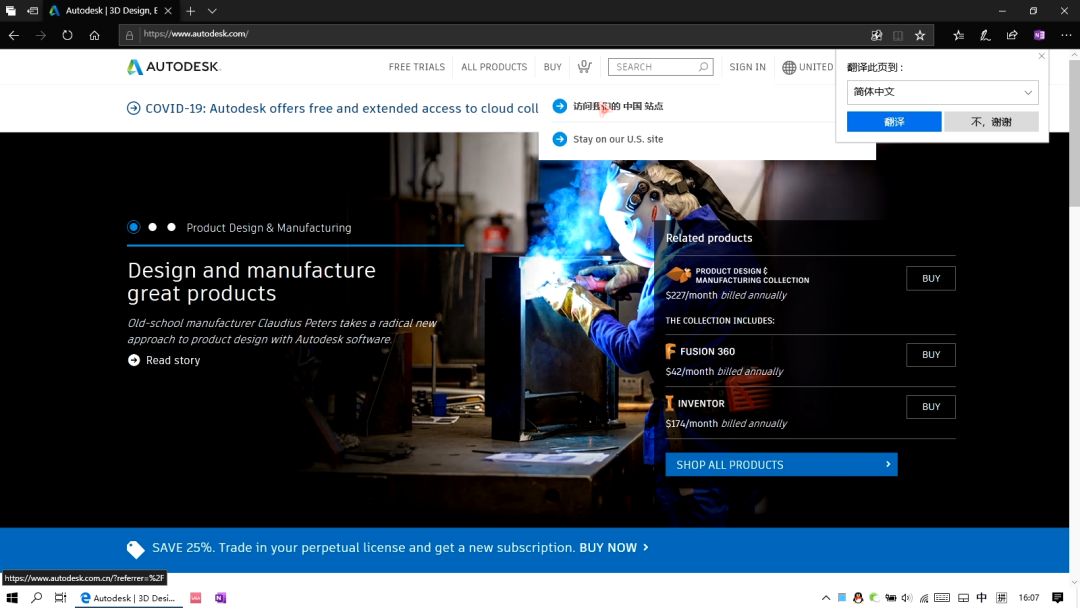Image resolution: width=1080 pixels, height=608 pixels.
Task: Open the FREE TRIALS menu
Action: click(417, 67)
